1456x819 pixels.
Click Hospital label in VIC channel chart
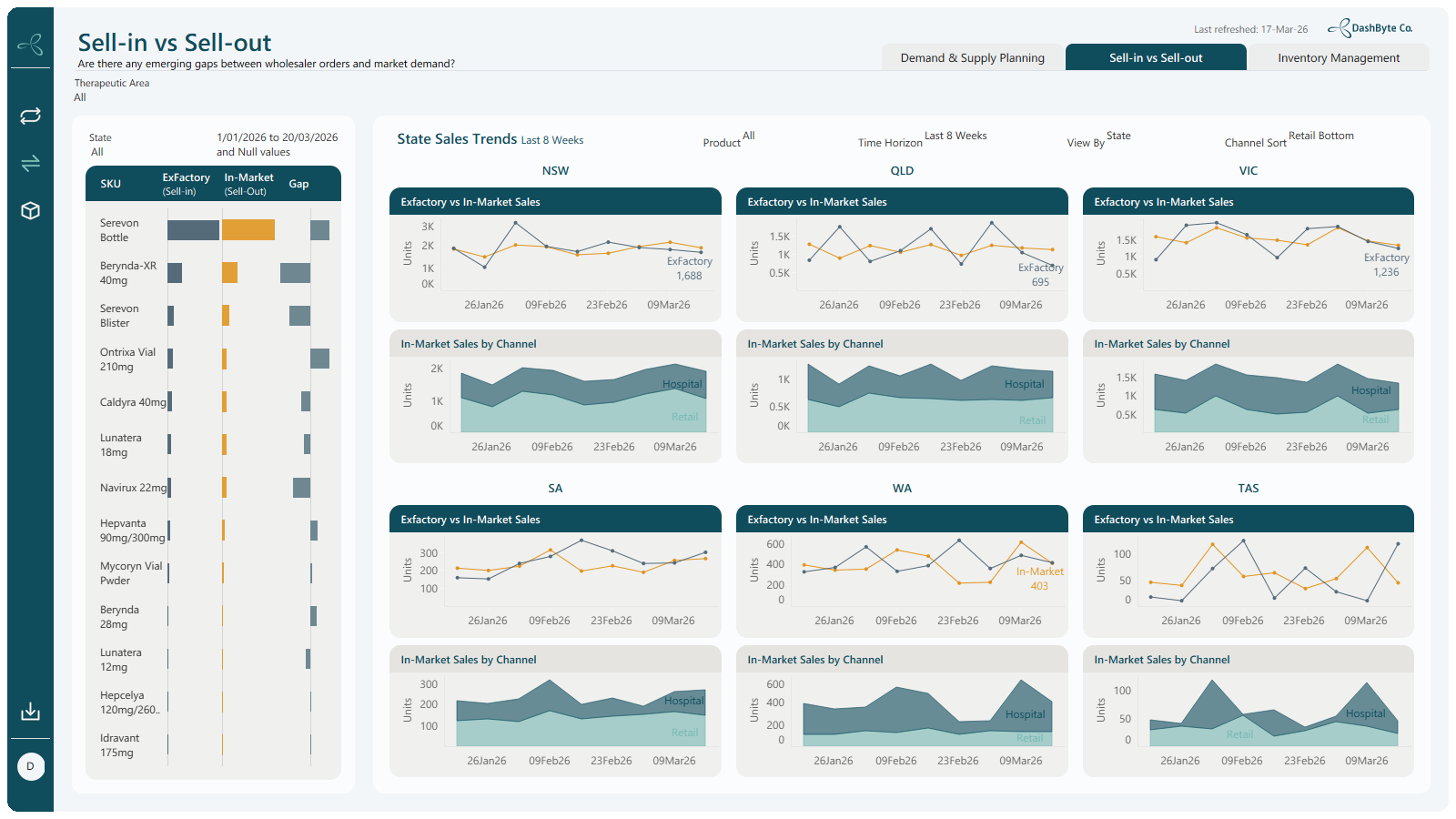click(1370, 390)
